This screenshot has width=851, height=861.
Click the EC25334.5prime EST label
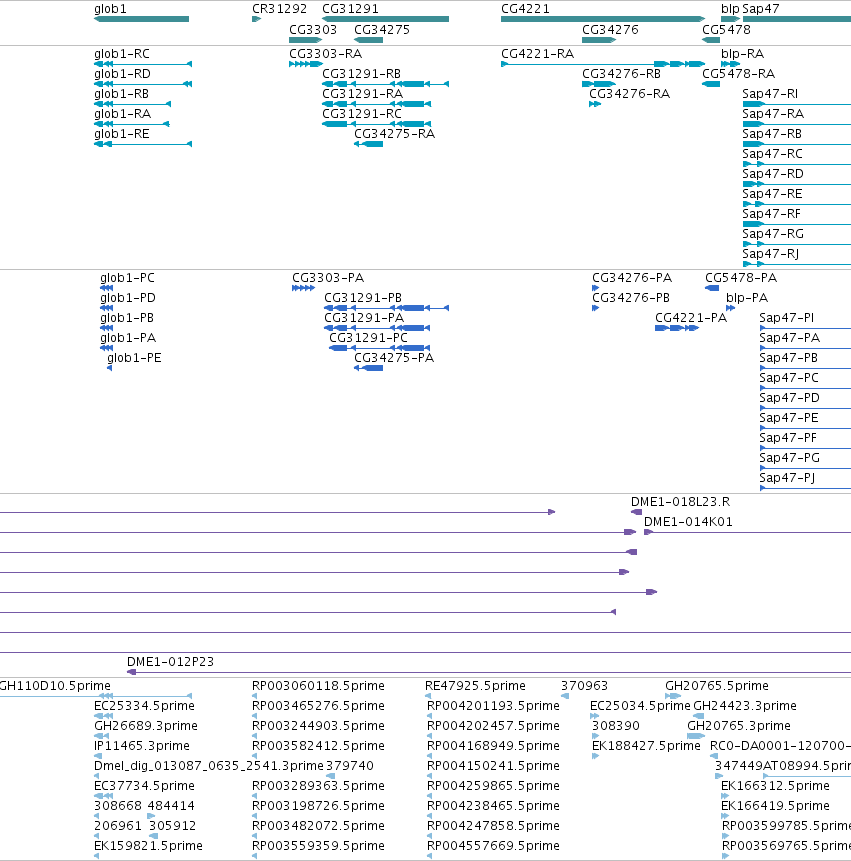point(144,706)
